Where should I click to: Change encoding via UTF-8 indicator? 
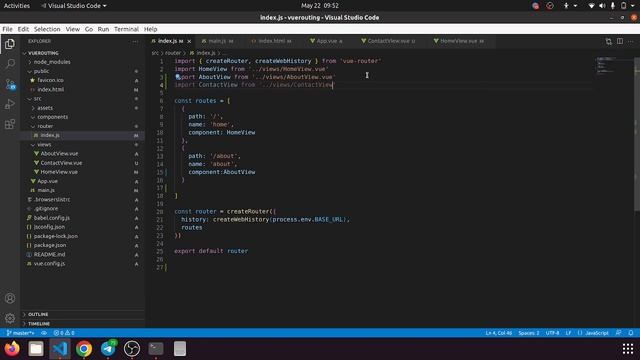tap(552, 333)
